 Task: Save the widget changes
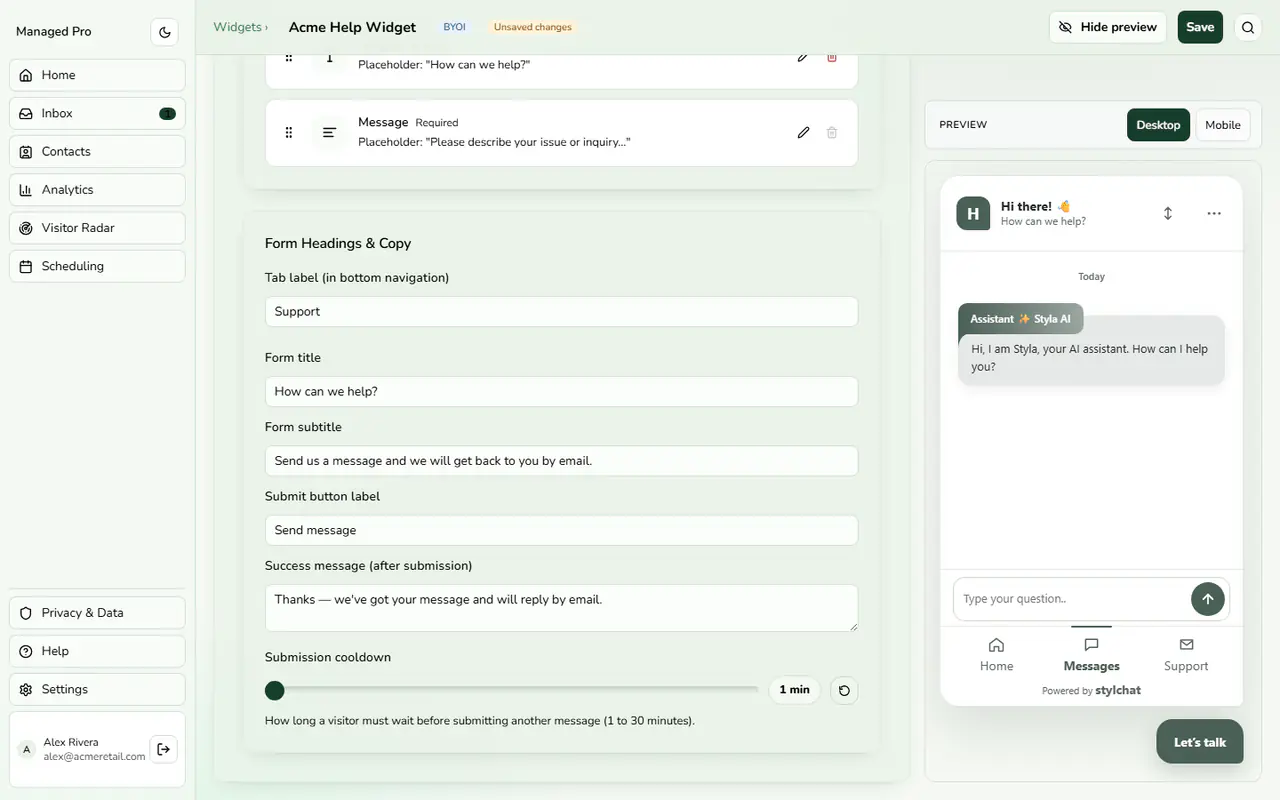pyautogui.click(x=1200, y=27)
